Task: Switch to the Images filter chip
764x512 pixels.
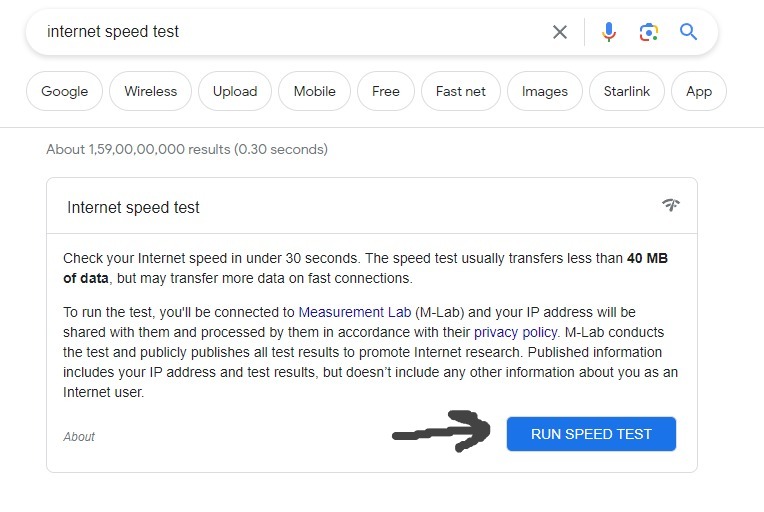Action: 545,91
